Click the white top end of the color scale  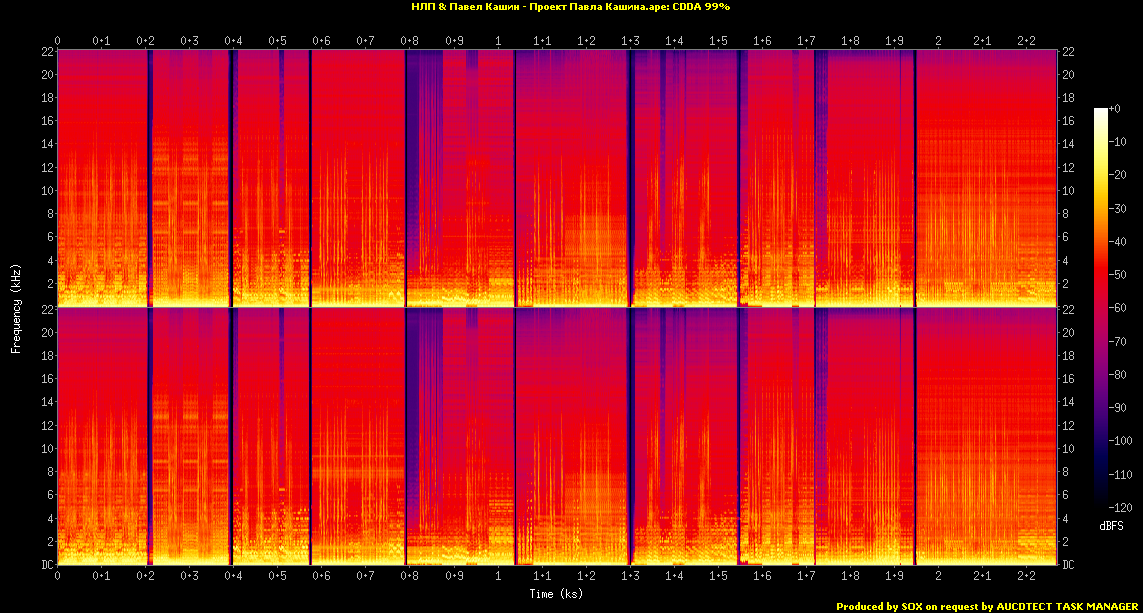point(1101,111)
